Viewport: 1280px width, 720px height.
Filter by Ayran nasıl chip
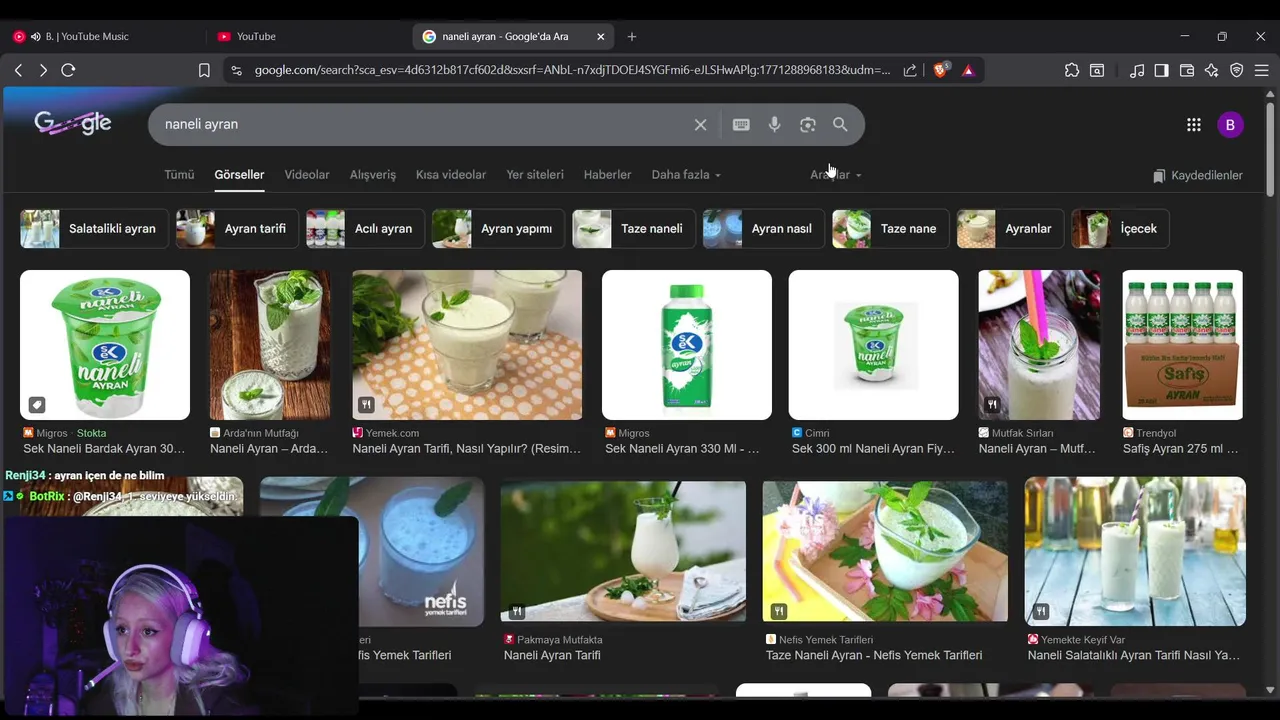click(763, 229)
